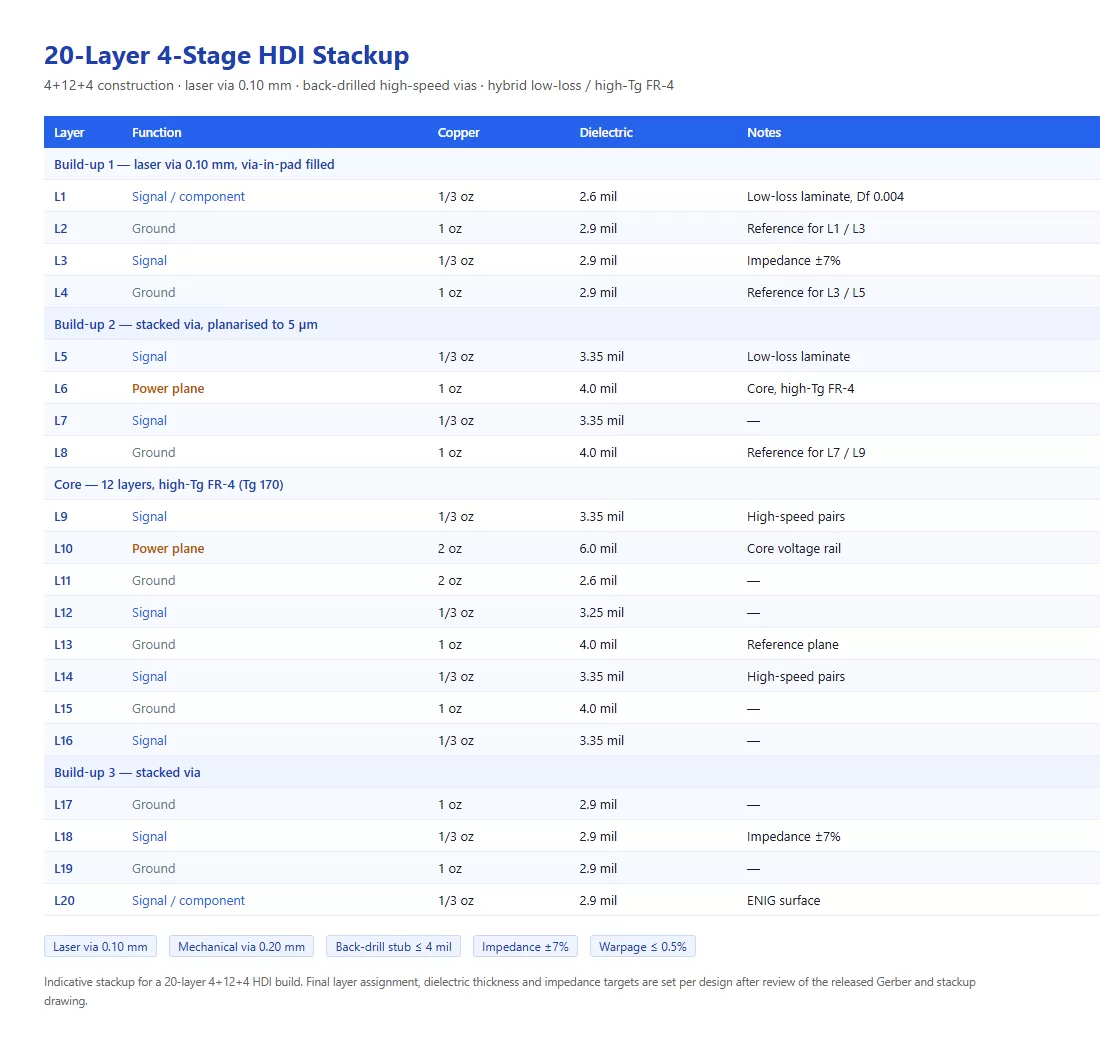The image size is (1100, 1060).
Task: Click the "Laser via 0.10 mm" tag
Action: click(x=100, y=946)
